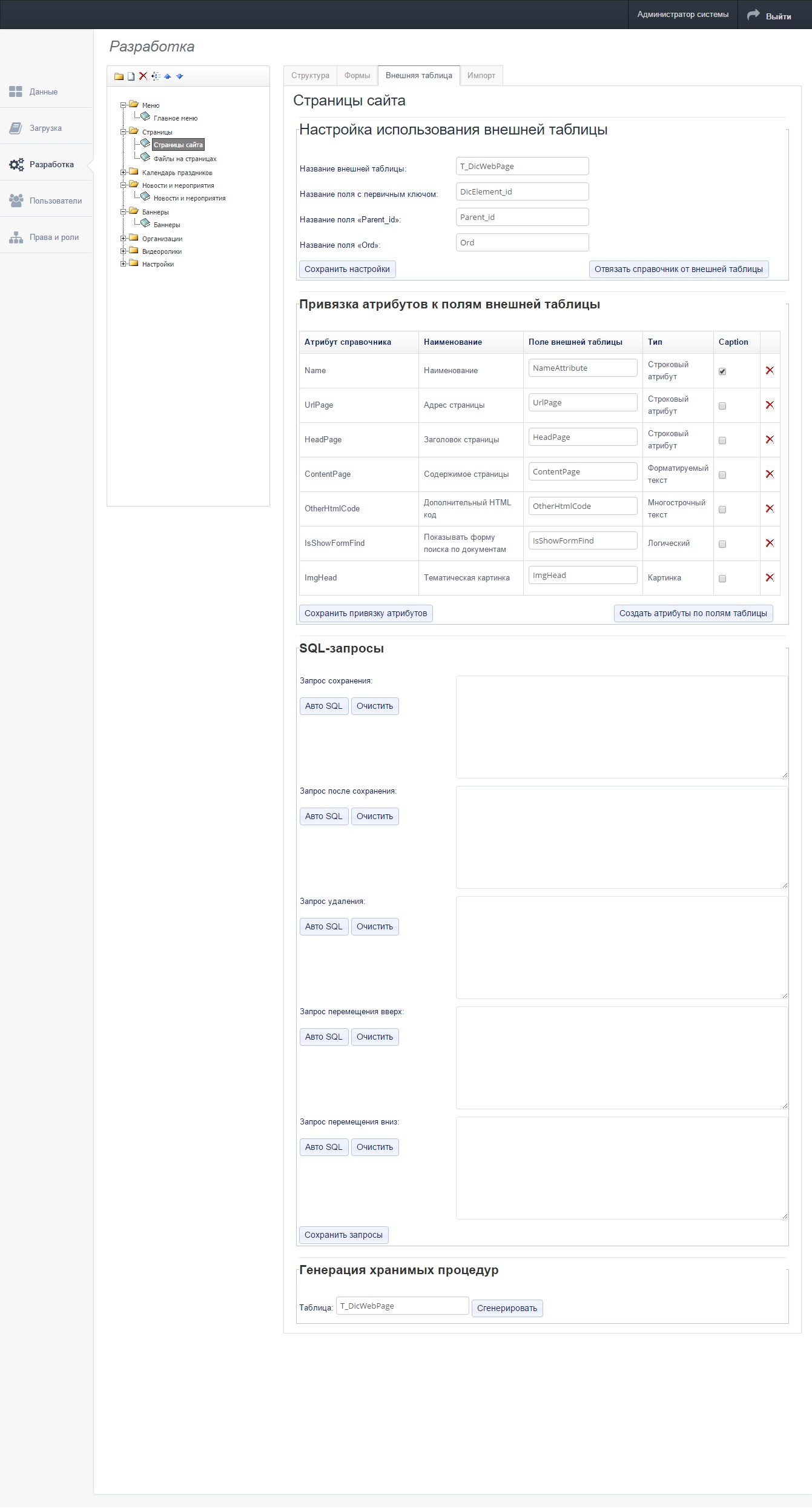The image size is (812, 1508).
Task: Expand the Организации folder node
Action: [x=124, y=239]
